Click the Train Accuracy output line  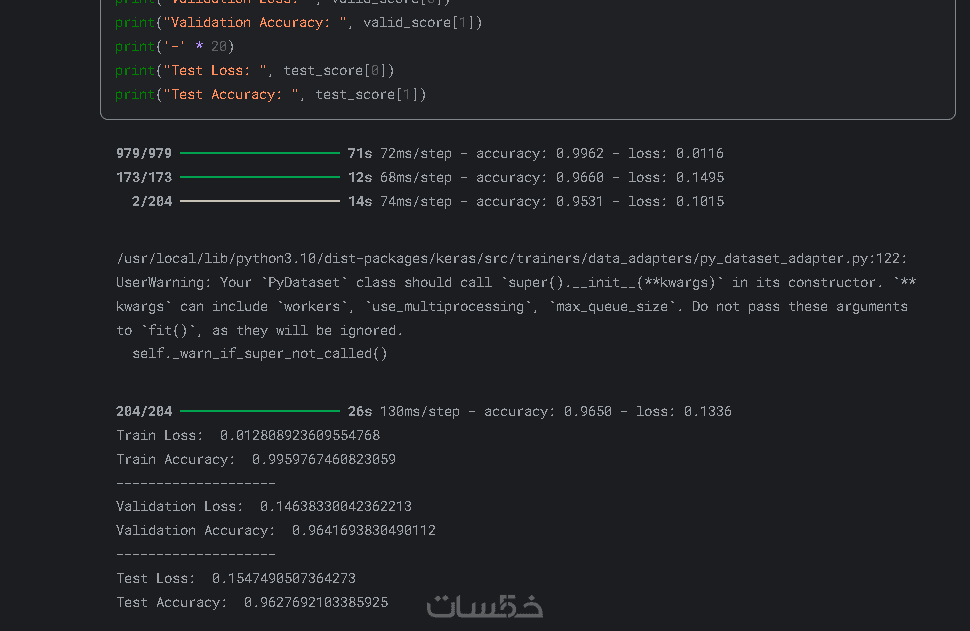[255, 459]
